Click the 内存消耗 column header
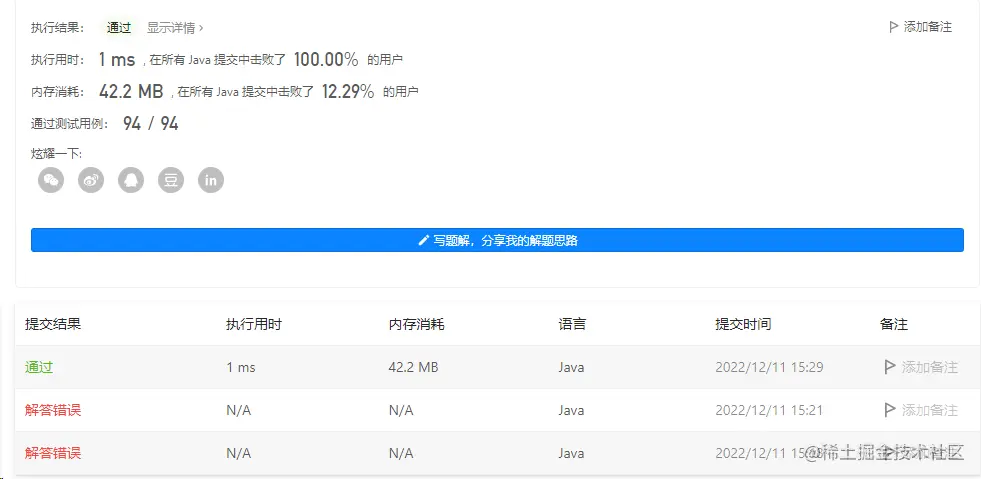This screenshot has height=479, width=981. pos(416,325)
